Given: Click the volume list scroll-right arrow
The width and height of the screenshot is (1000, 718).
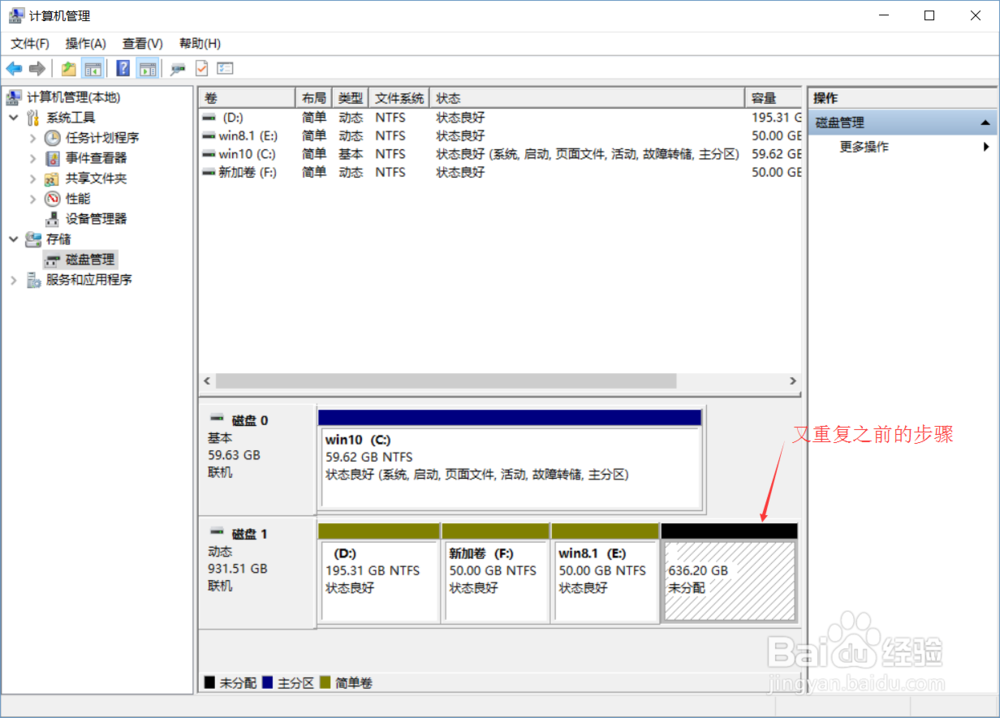Looking at the screenshot, I should click(793, 381).
